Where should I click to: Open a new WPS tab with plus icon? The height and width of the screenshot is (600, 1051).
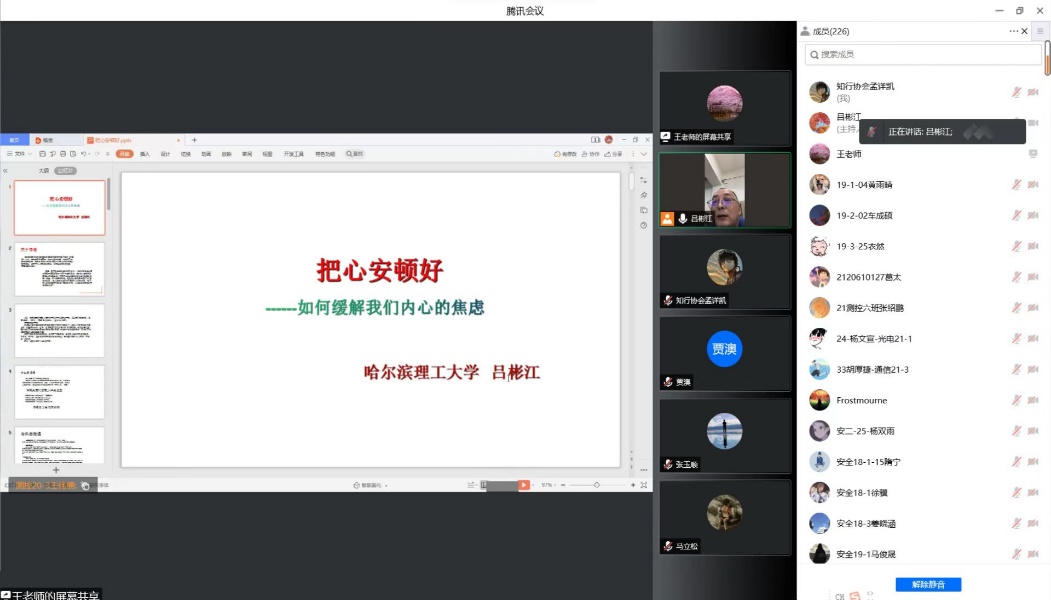[194, 140]
